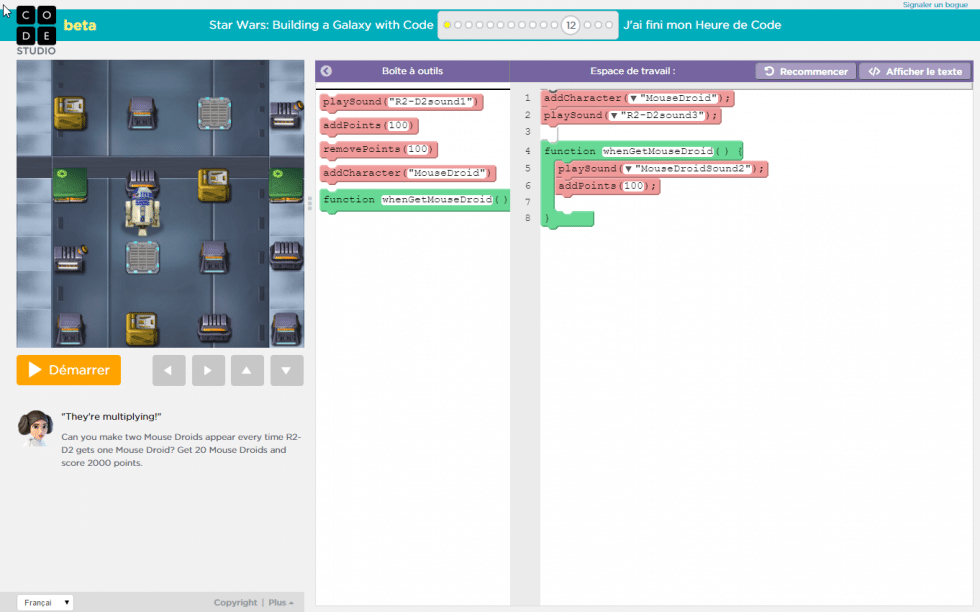This screenshot has width=980, height=612.
Task: Click J'ai fini mon Heure de Code
Action: pyautogui.click(x=702, y=25)
